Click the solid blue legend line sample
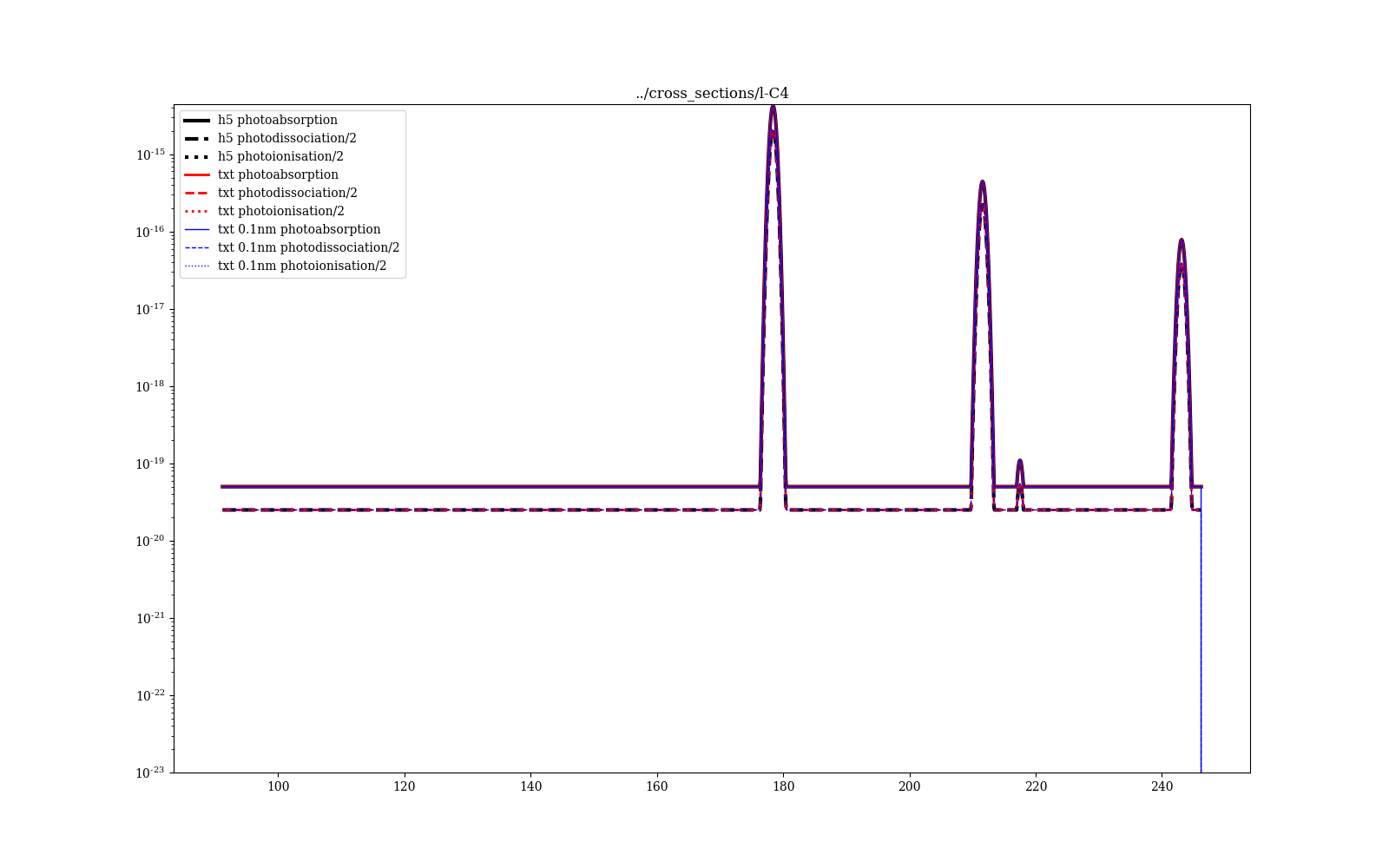 (197, 229)
